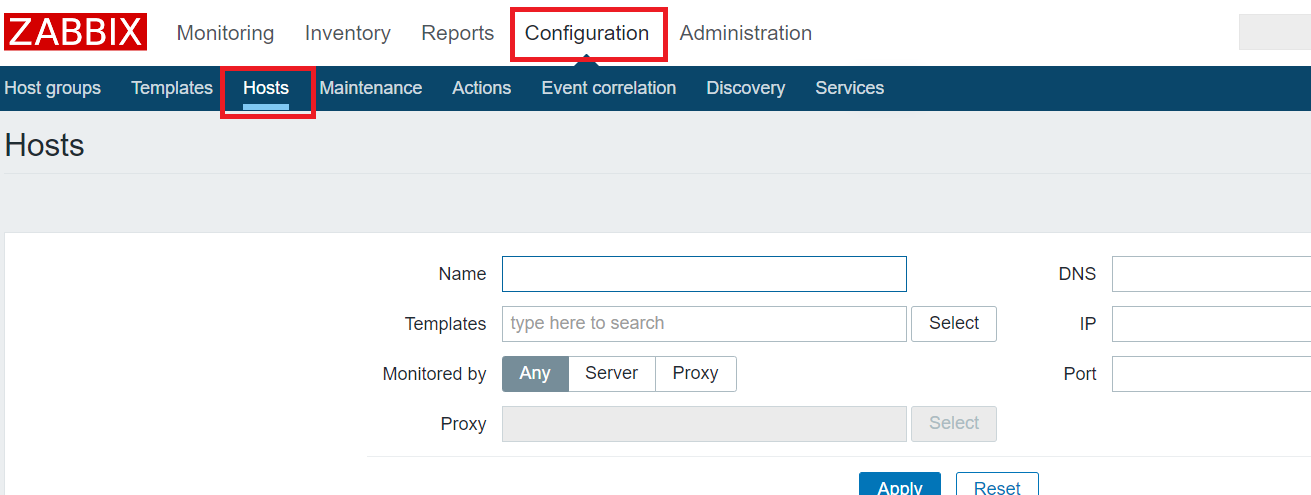Click the disabled Proxy field
The height and width of the screenshot is (495, 1311).
pos(704,424)
